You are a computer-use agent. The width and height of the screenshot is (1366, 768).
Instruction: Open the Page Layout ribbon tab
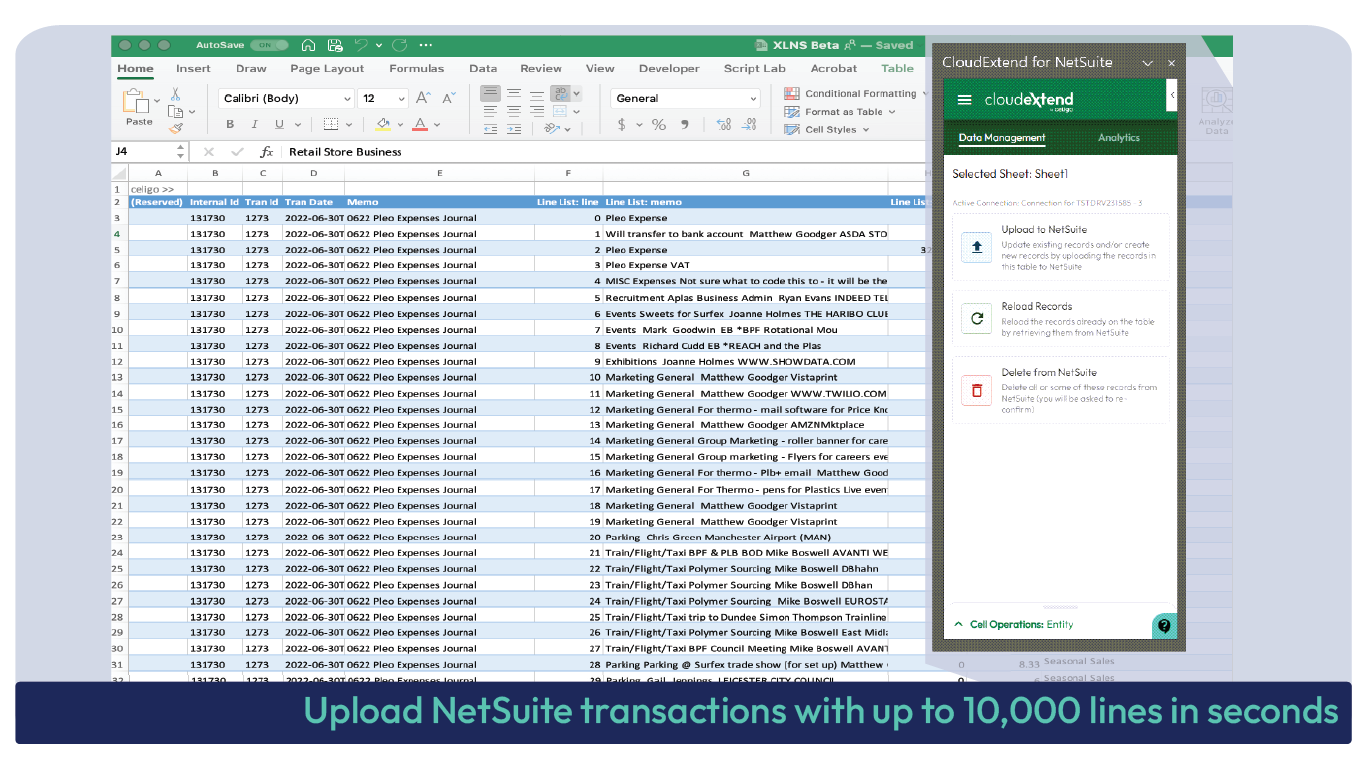click(327, 69)
